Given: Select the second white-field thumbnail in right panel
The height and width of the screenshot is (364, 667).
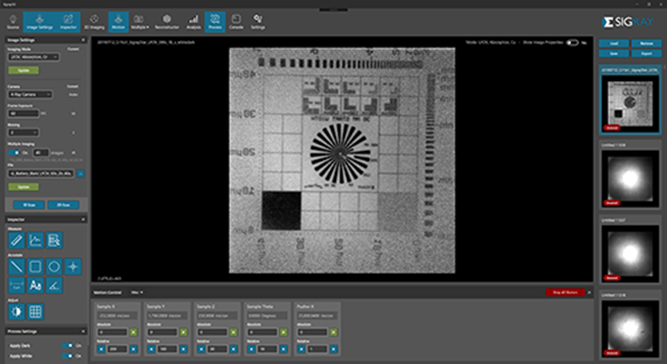Looking at the screenshot, I should click(x=630, y=253).
